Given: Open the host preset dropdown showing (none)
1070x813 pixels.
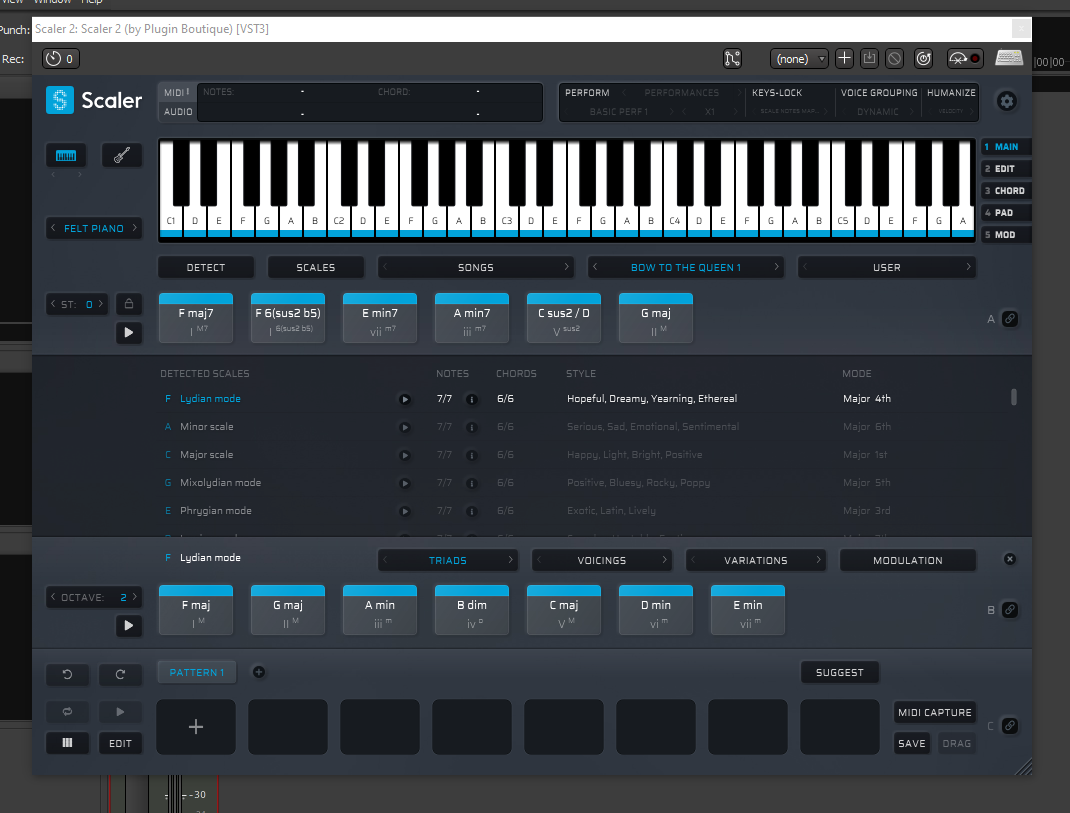Looking at the screenshot, I should [x=798, y=59].
